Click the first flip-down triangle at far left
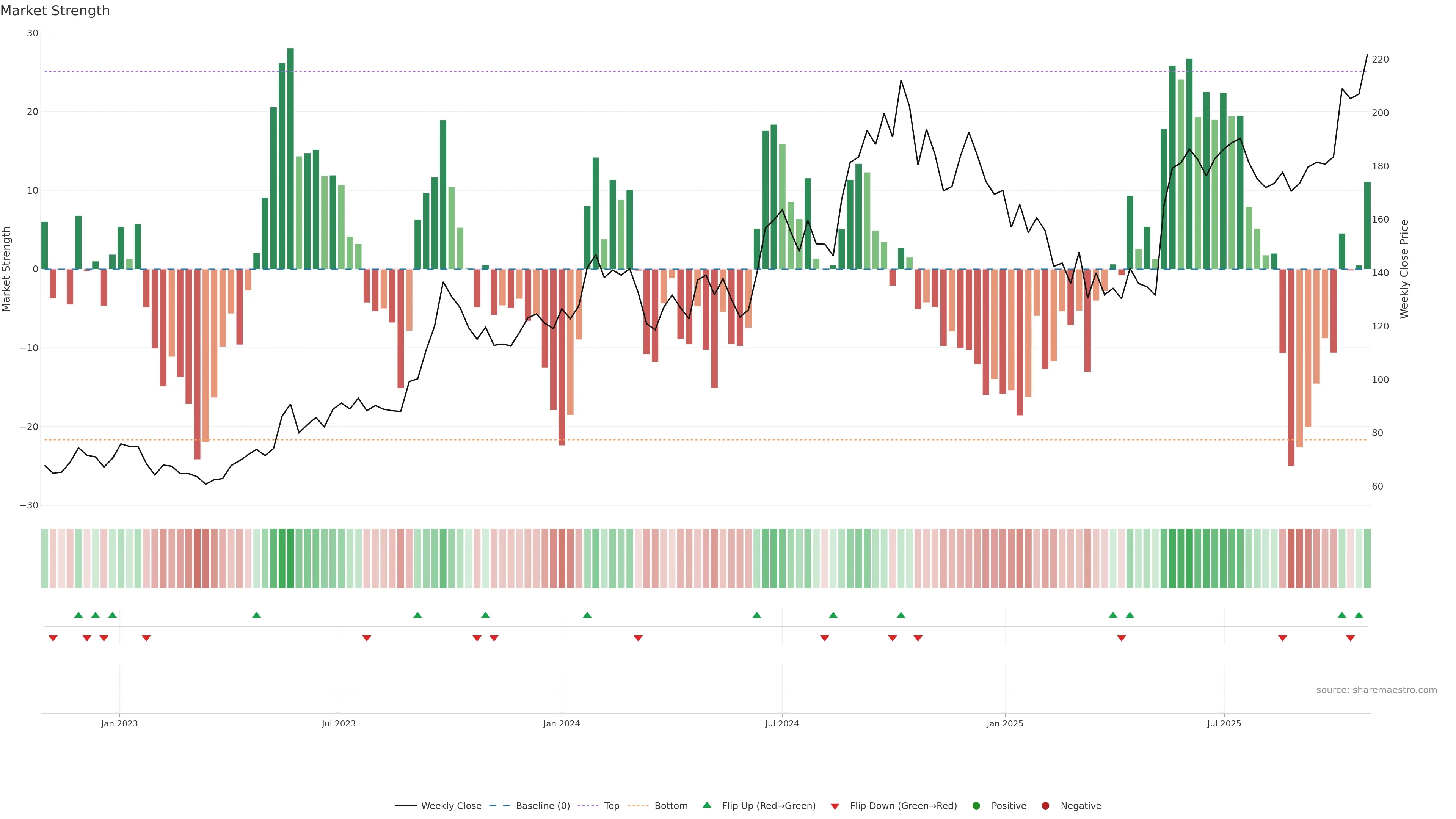1456x819 pixels. tap(53, 638)
